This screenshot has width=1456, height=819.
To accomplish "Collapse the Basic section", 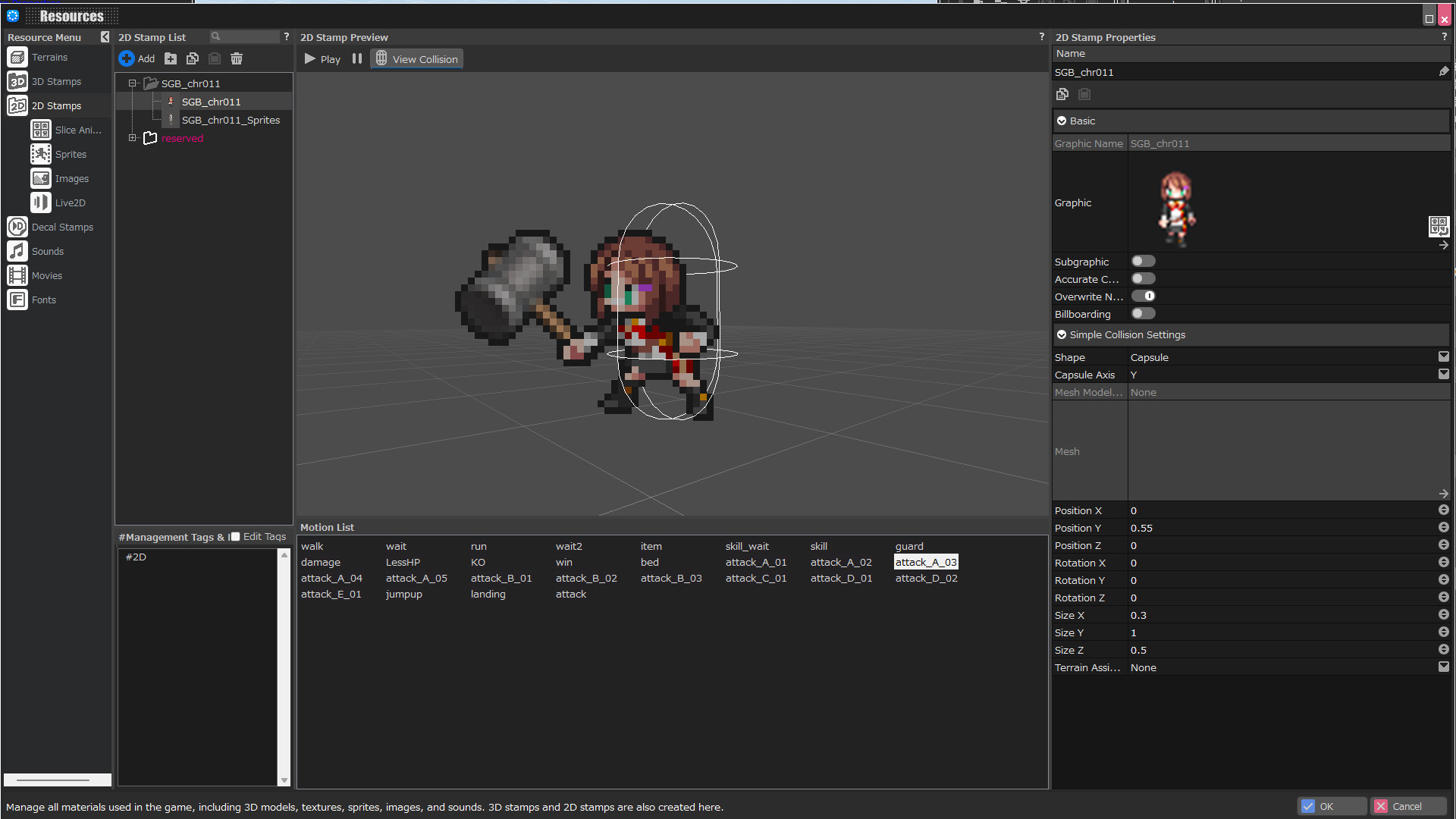I will tap(1062, 121).
